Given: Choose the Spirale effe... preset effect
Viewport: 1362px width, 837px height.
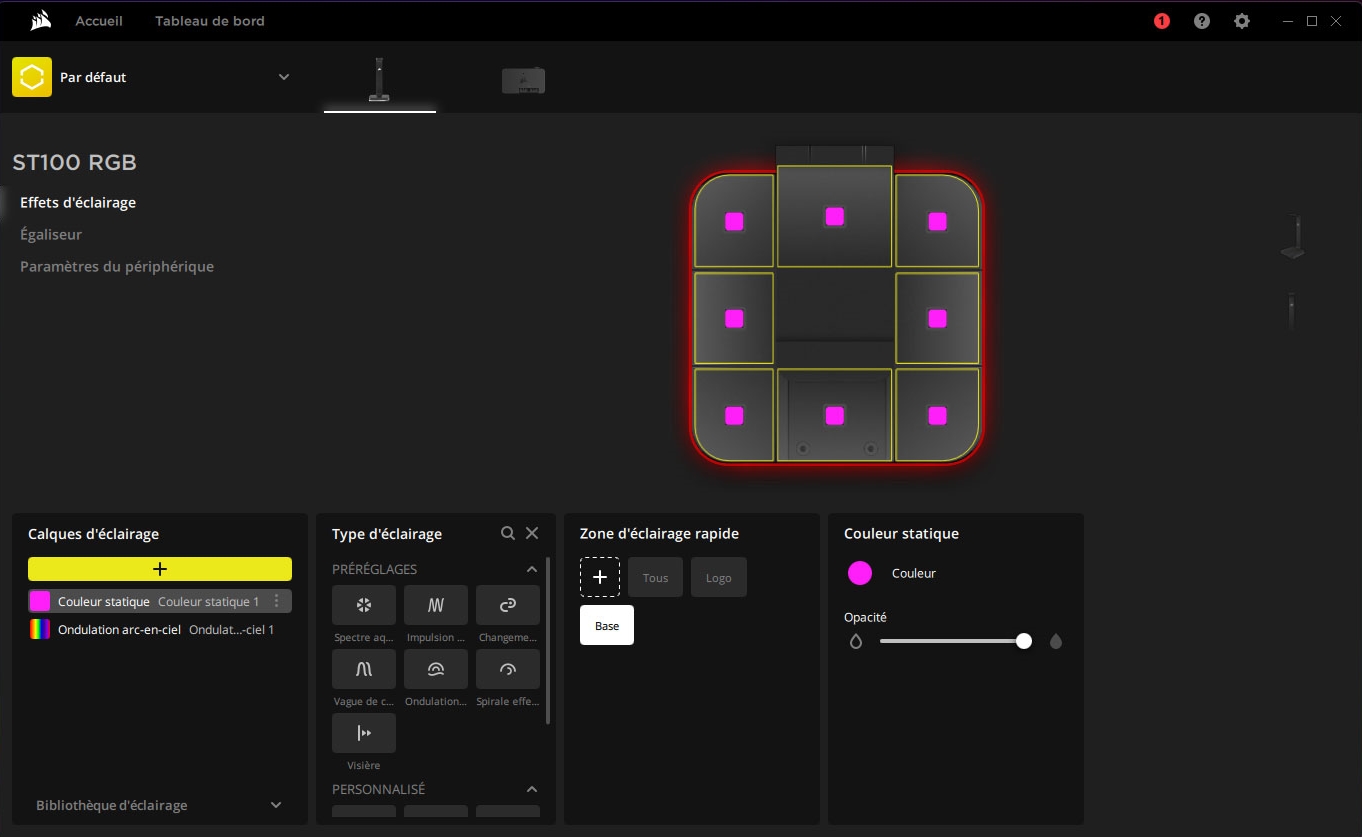Looking at the screenshot, I should [x=508, y=669].
